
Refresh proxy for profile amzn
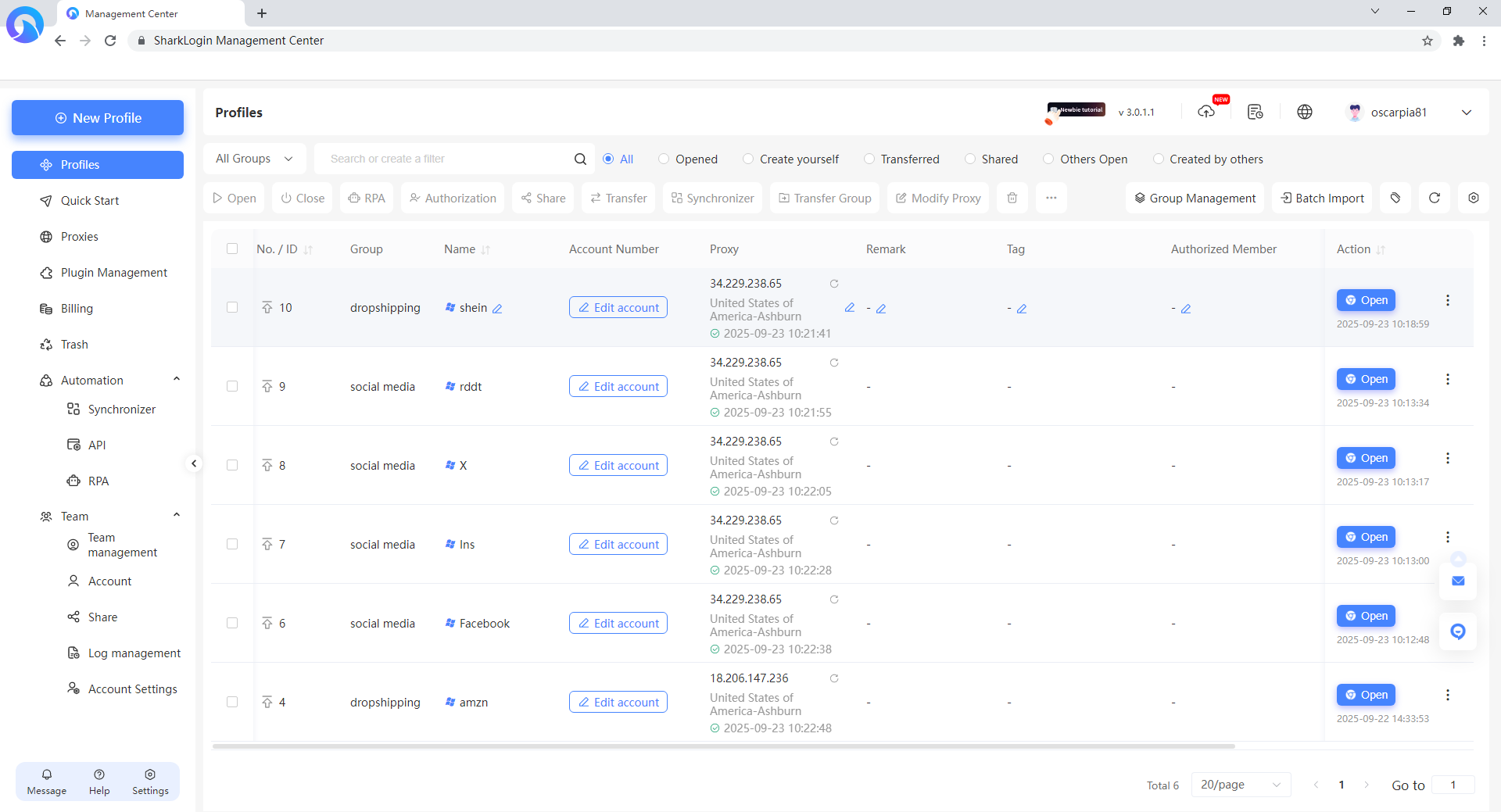click(834, 678)
